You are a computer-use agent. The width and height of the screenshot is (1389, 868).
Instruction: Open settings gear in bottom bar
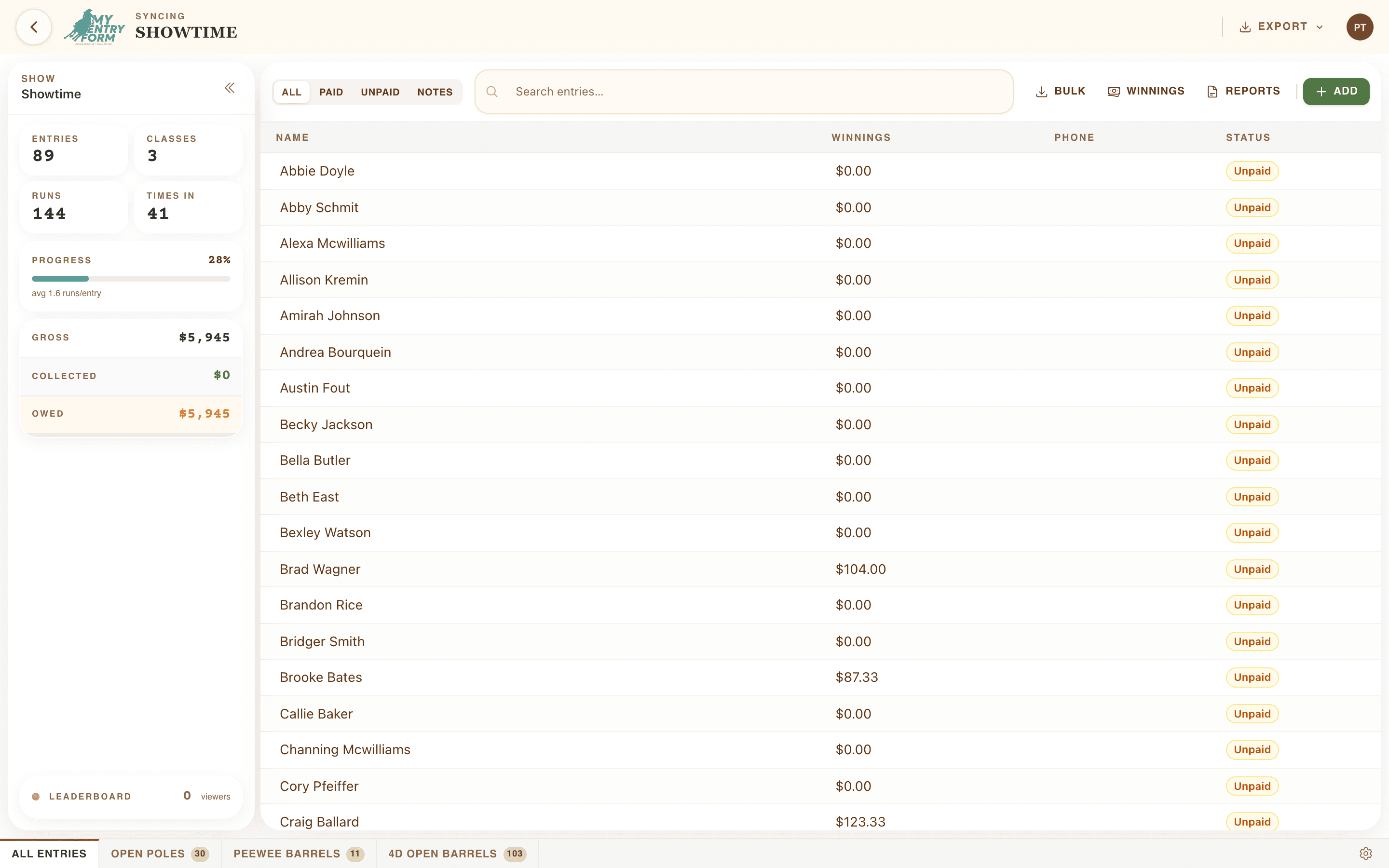tap(1365, 854)
